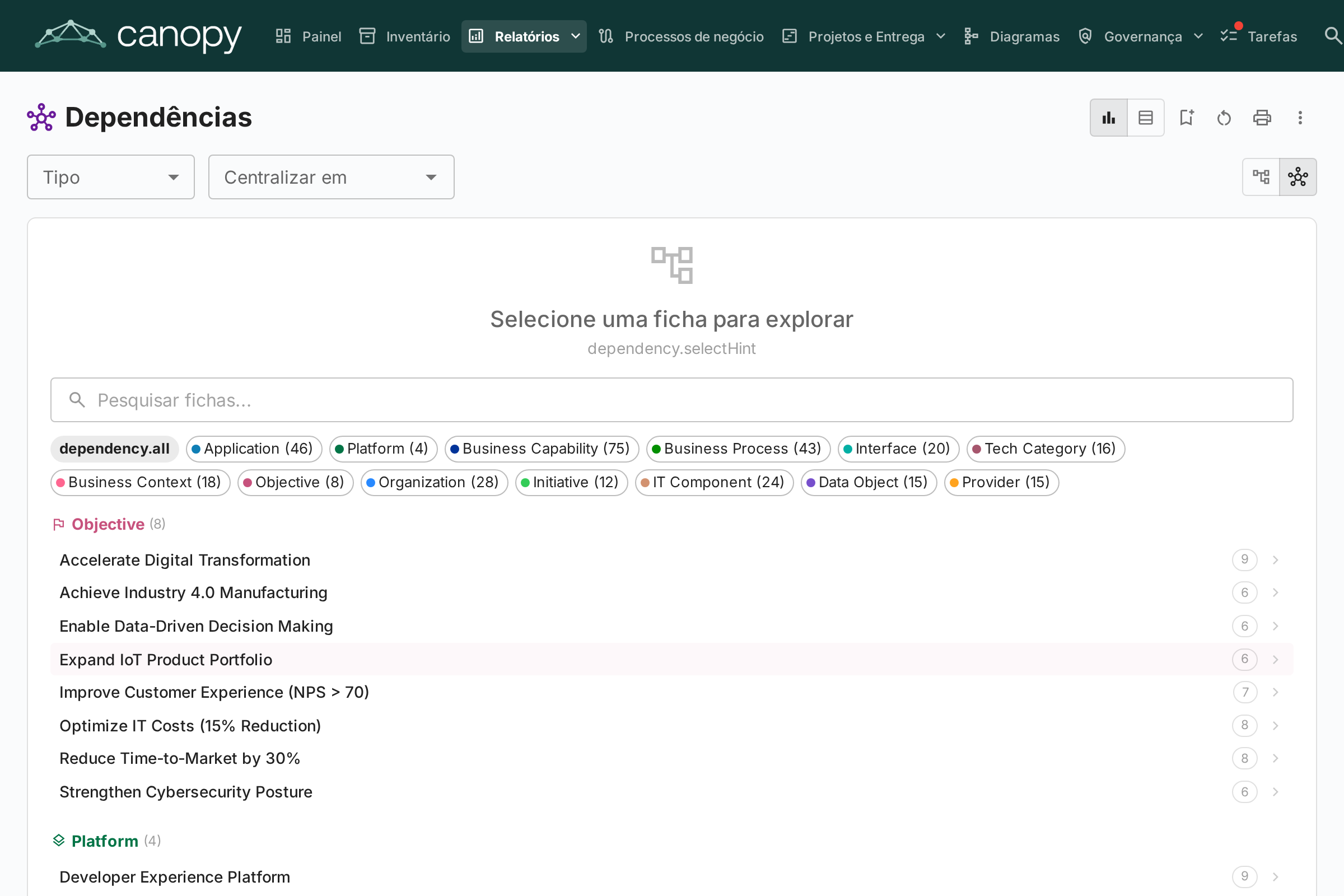The image size is (1344, 896).
Task: Open Tarefas with notification dot
Action: coord(1259,36)
